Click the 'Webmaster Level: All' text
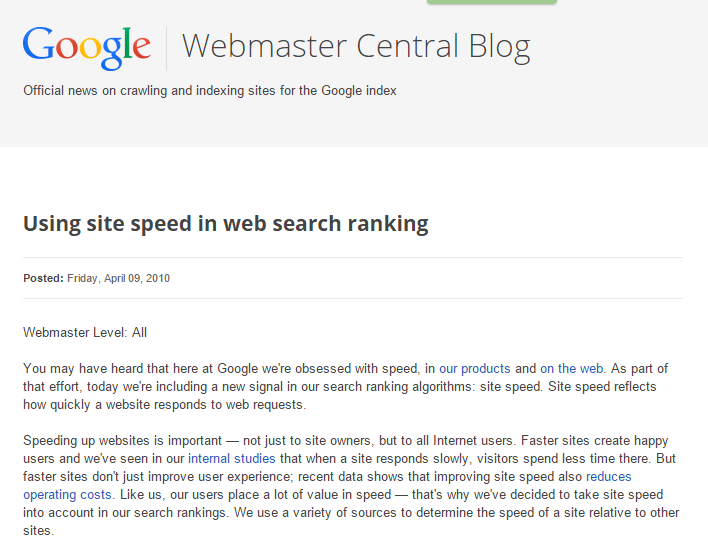This screenshot has width=708, height=550. pyautogui.click(x=85, y=332)
